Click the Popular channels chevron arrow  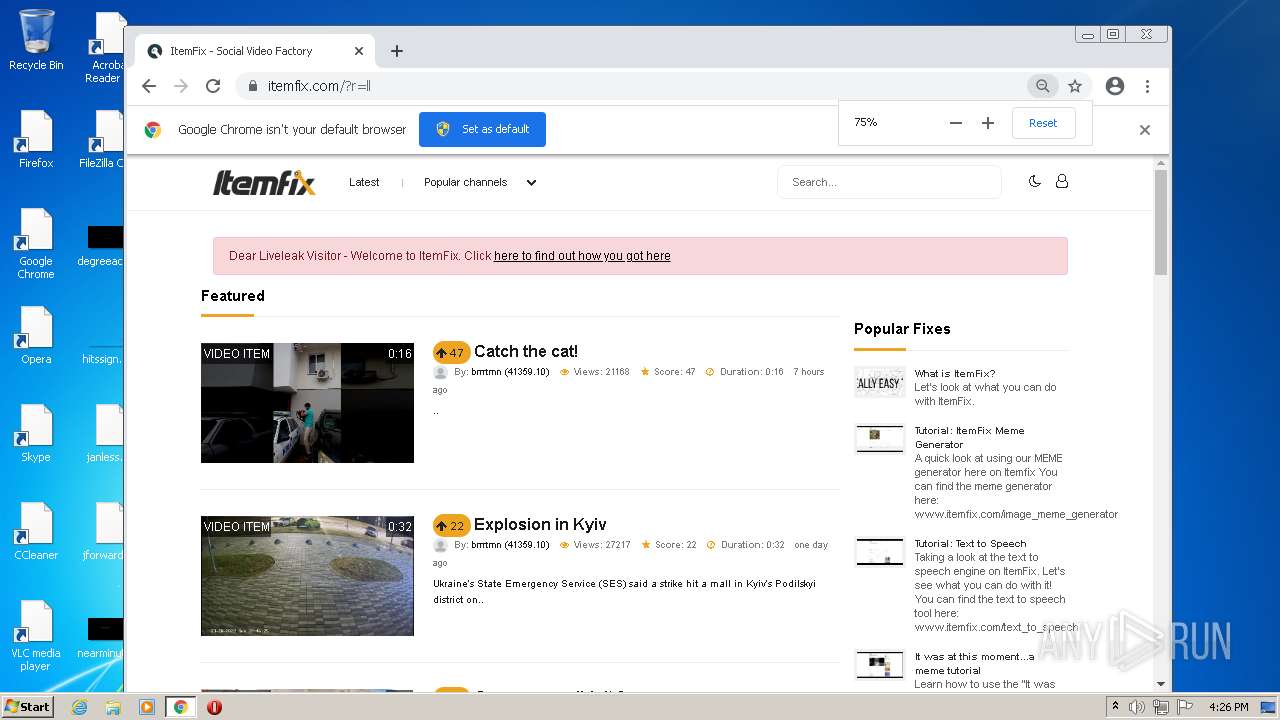click(x=531, y=183)
